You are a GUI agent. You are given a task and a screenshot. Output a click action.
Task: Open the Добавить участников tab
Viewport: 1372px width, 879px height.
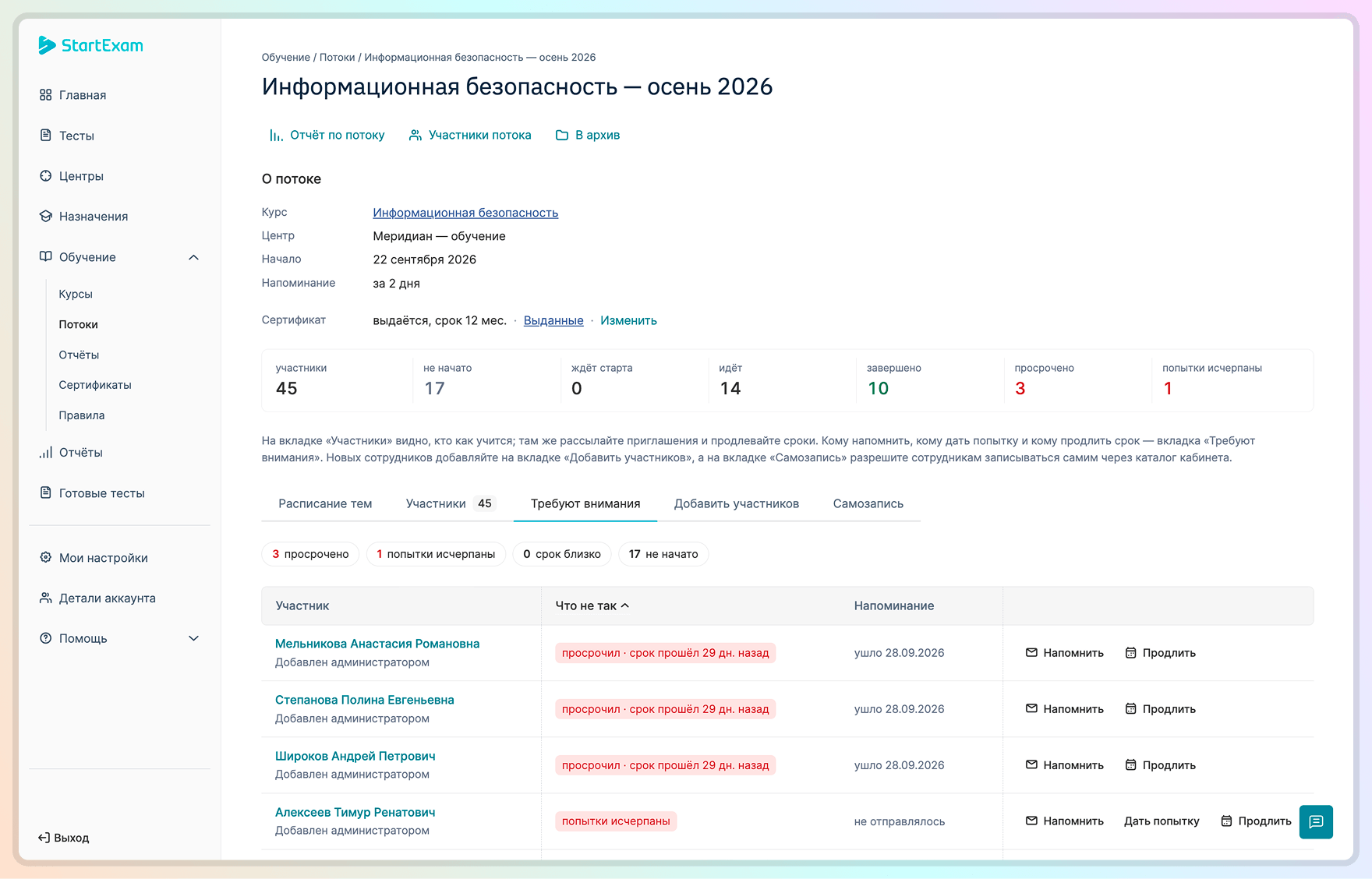(737, 504)
